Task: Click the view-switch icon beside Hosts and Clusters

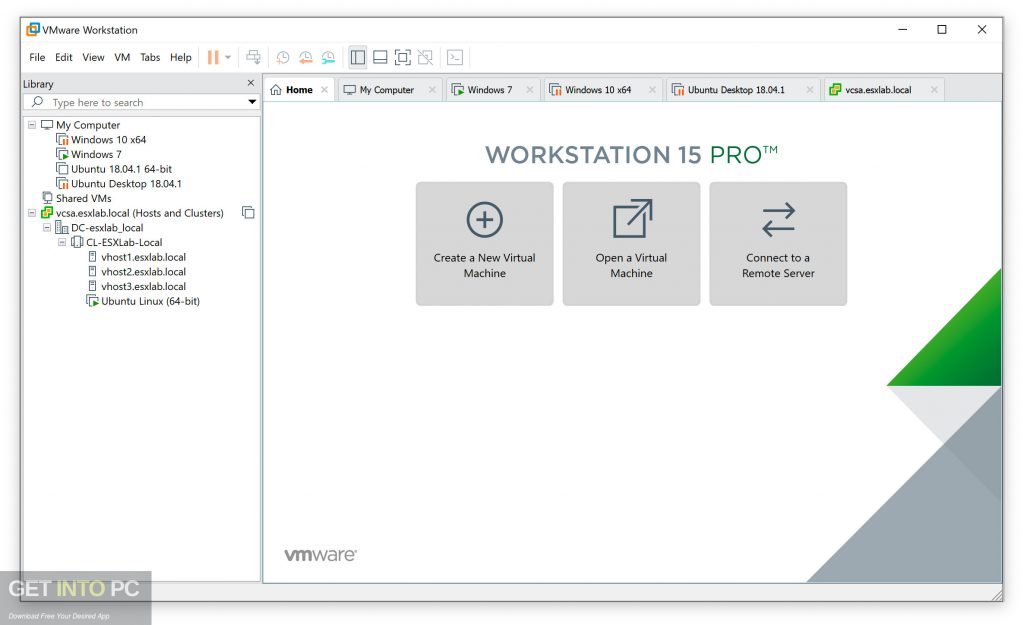Action: coord(248,212)
